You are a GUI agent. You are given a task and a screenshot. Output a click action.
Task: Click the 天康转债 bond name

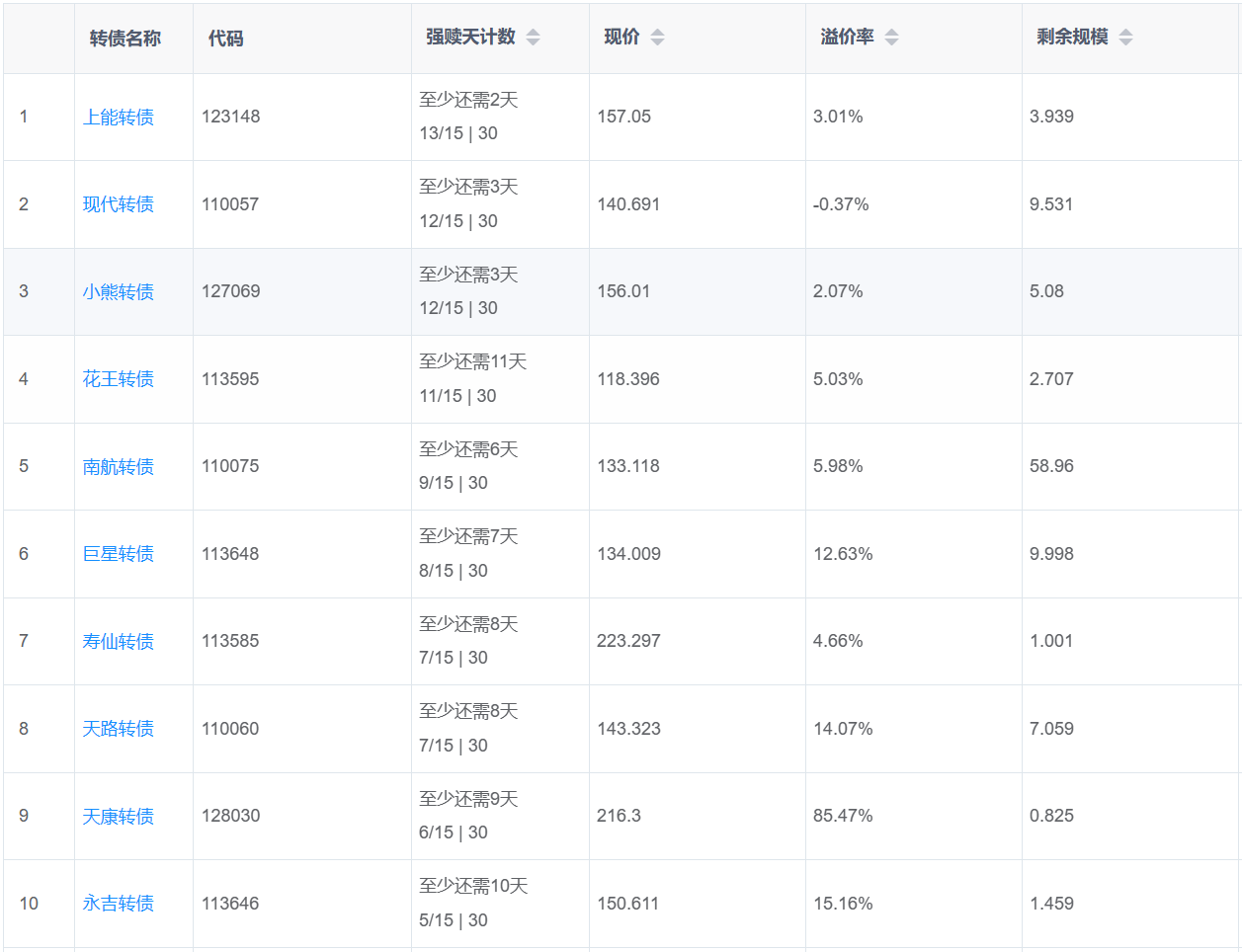point(119,817)
